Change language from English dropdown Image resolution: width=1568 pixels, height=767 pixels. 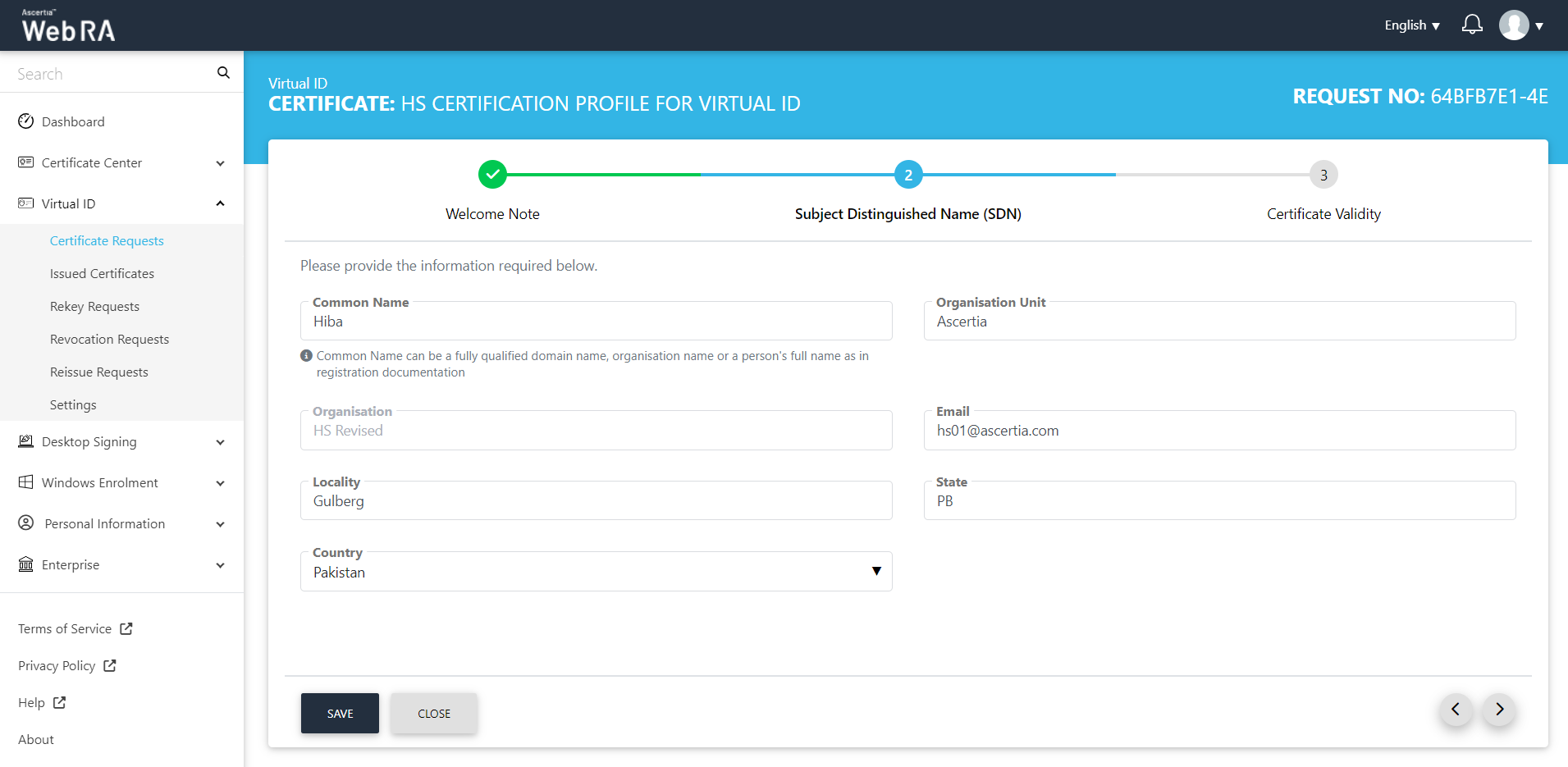pyautogui.click(x=1411, y=25)
